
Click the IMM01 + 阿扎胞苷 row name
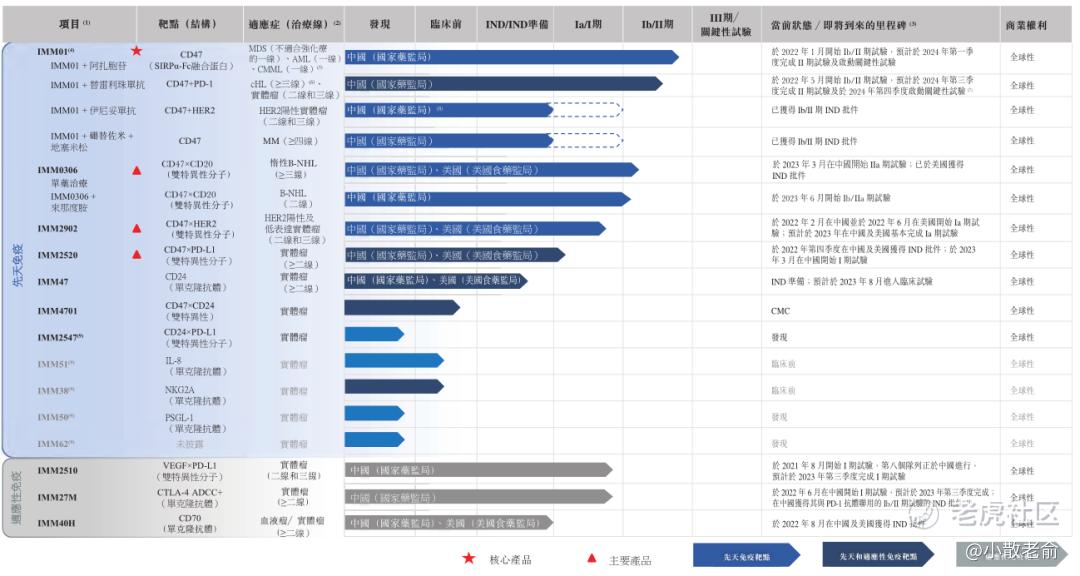pos(88,65)
